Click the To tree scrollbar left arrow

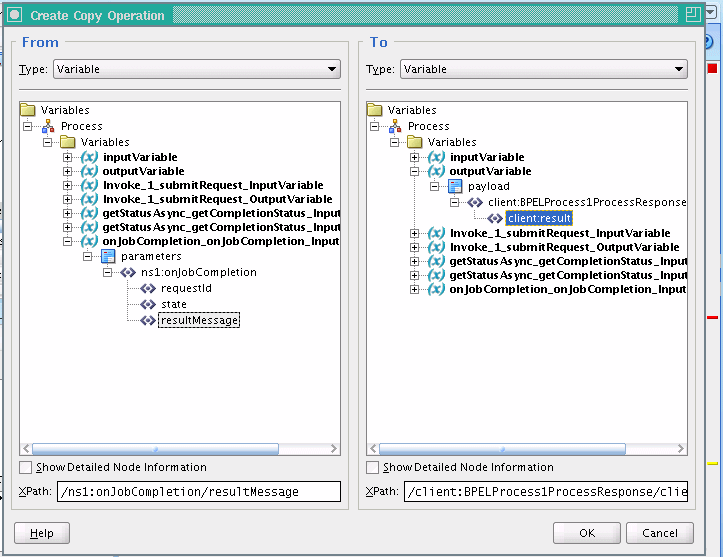tap(373, 449)
